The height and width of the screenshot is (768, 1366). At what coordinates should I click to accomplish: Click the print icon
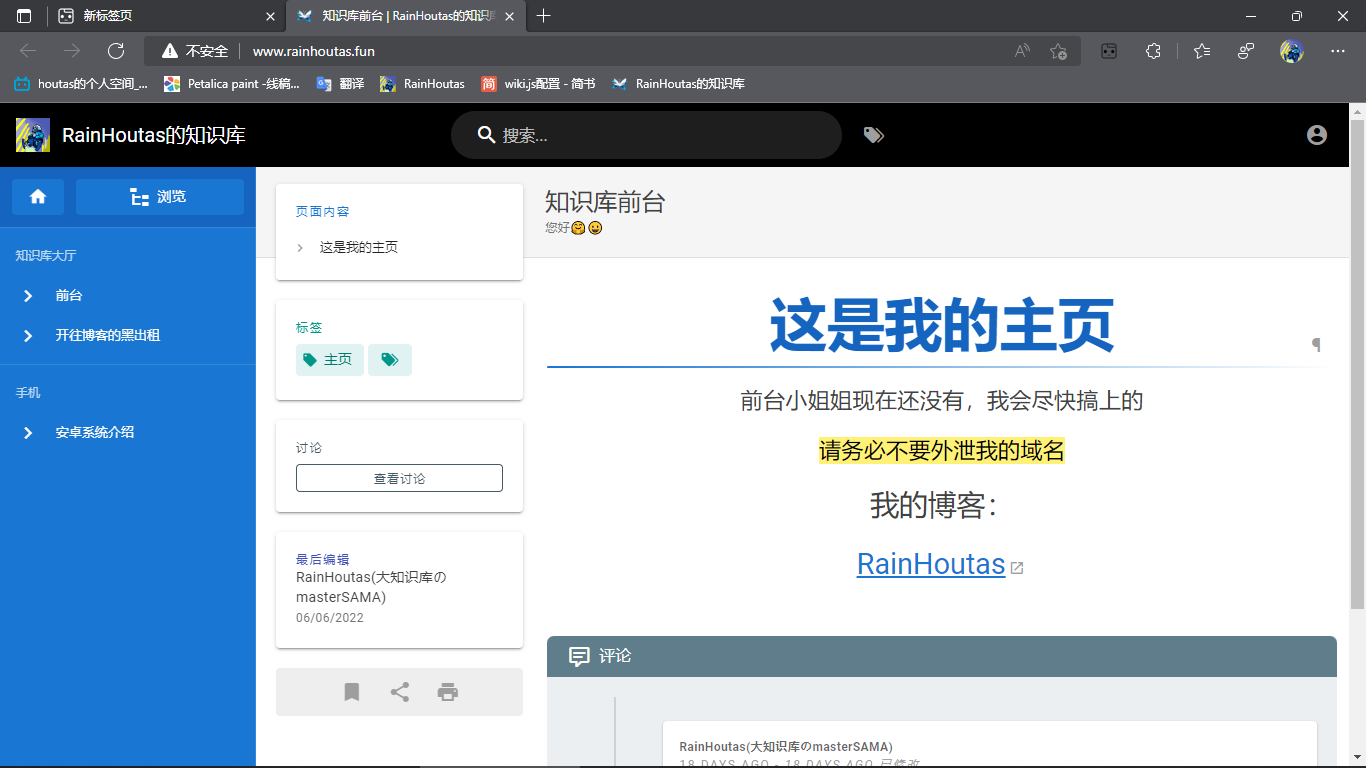point(448,692)
